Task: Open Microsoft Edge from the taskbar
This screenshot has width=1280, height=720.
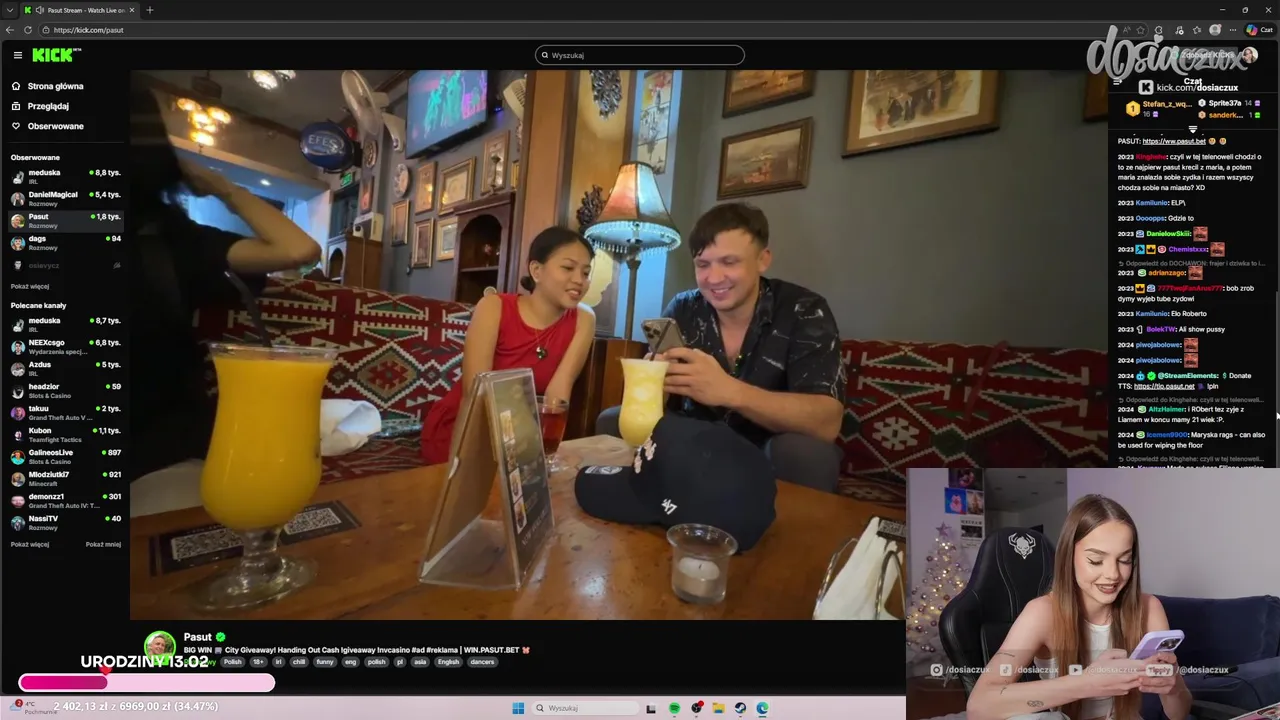Action: tap(762, 708)
